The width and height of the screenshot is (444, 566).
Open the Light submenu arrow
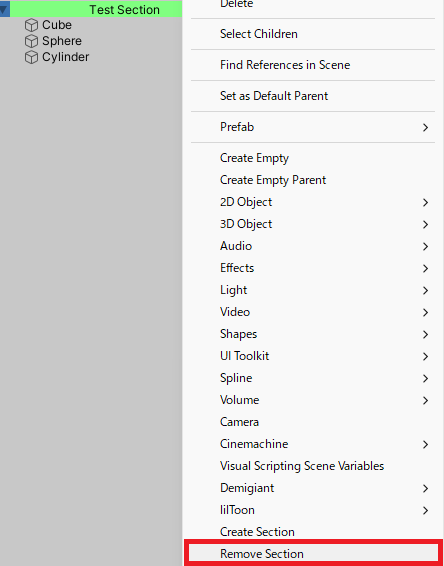[x=426, y=290]
